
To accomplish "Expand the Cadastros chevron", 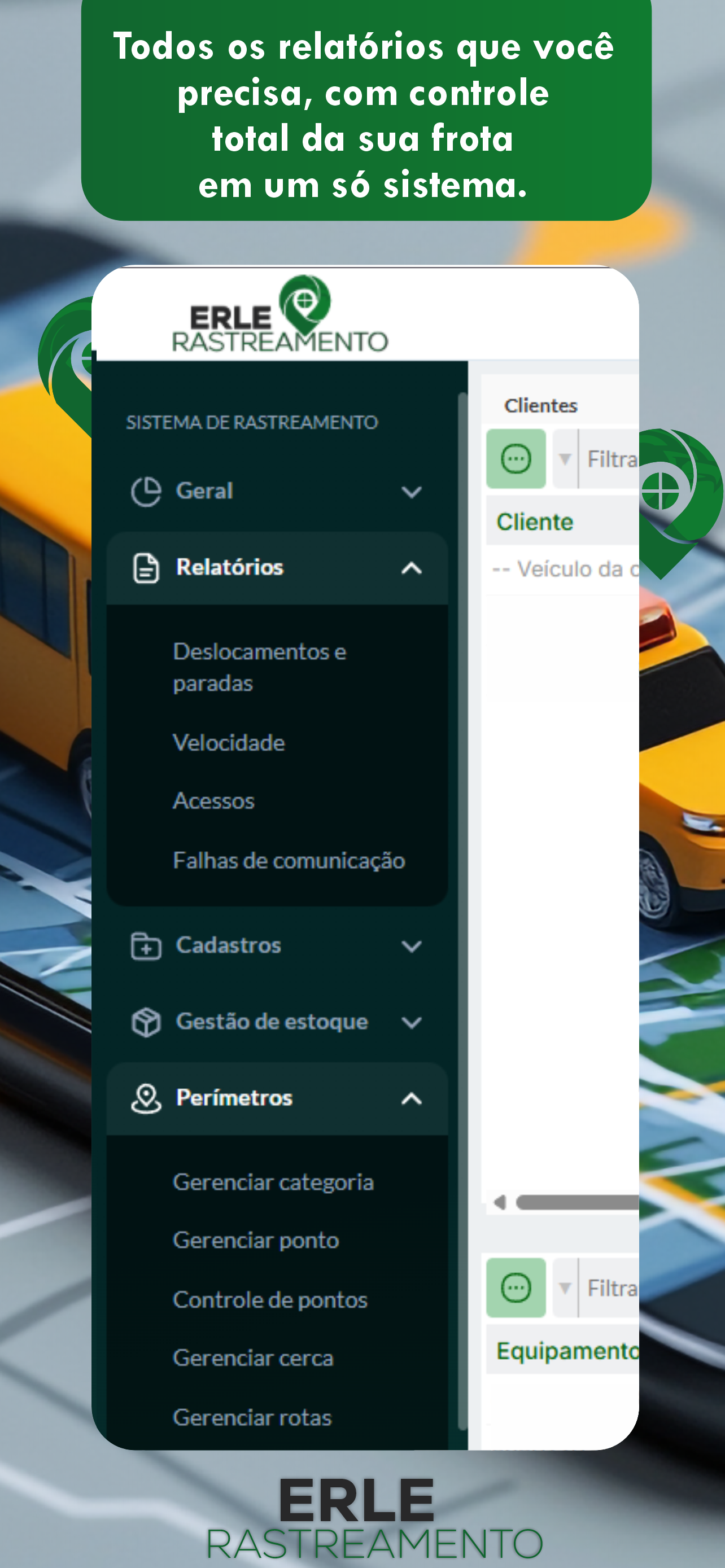I will (412, 946).
